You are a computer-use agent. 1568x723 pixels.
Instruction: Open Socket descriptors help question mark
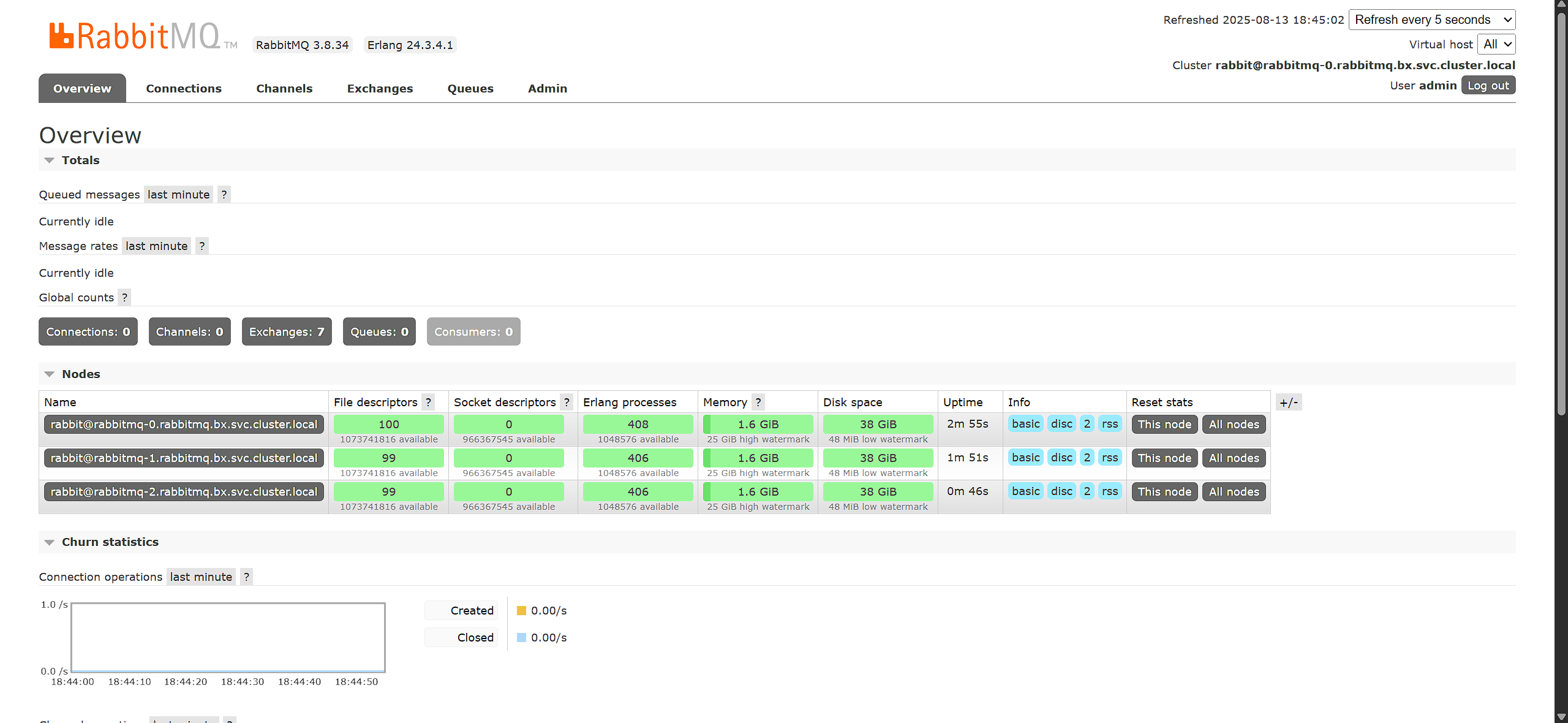pyautogui.click(x=567, y=403)
